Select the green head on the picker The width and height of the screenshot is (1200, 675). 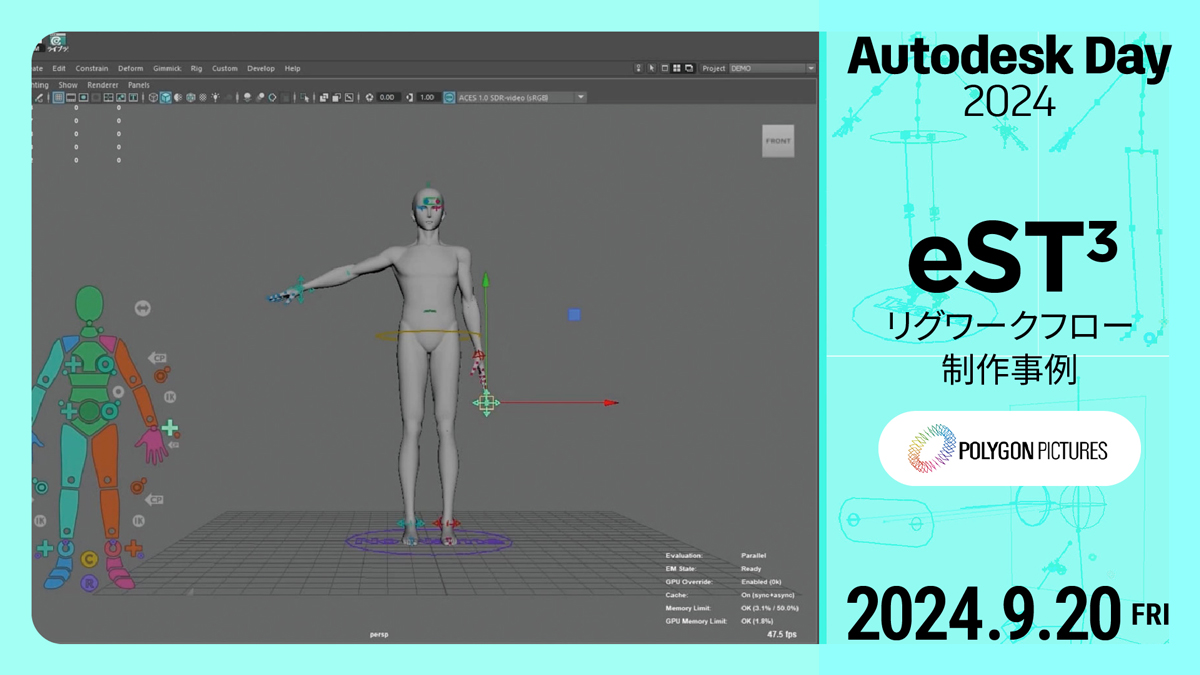coord(90,303)
